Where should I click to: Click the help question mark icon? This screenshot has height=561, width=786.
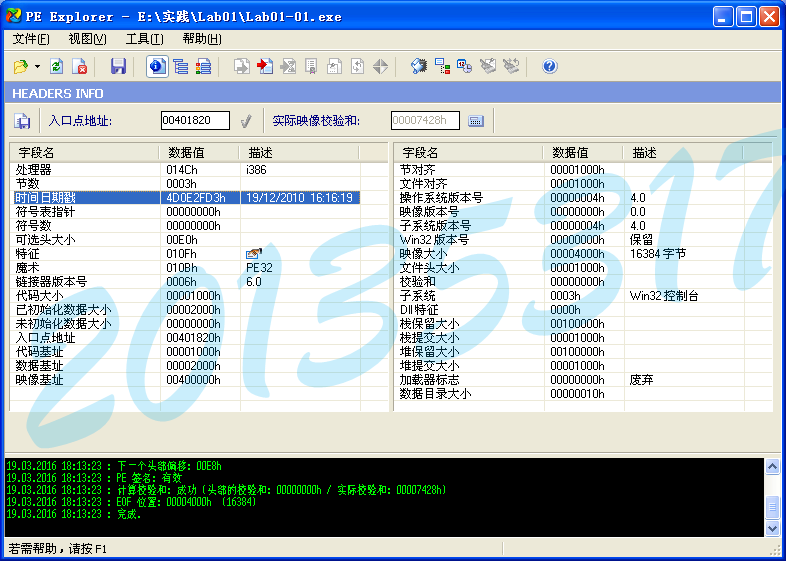point(549,66)
